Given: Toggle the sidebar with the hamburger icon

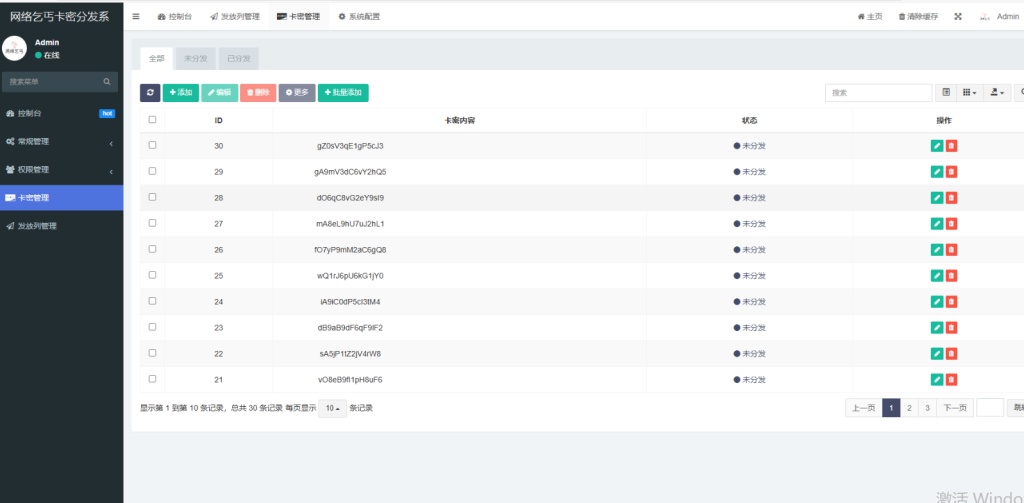Looking at the screenshot, I should [x=136, y=17].
